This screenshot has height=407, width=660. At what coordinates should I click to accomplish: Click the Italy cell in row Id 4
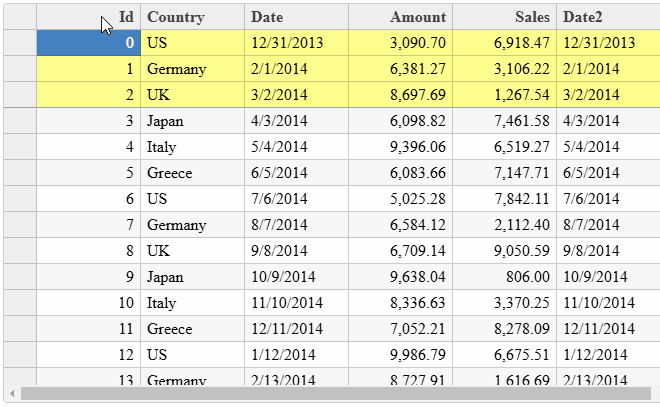[x=192, y=147]
